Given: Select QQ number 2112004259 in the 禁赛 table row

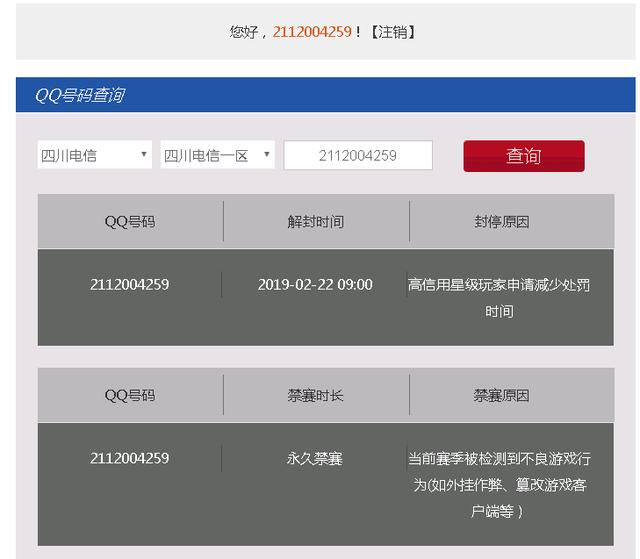Looking at the screenshot, I should [x=129, y=459].
